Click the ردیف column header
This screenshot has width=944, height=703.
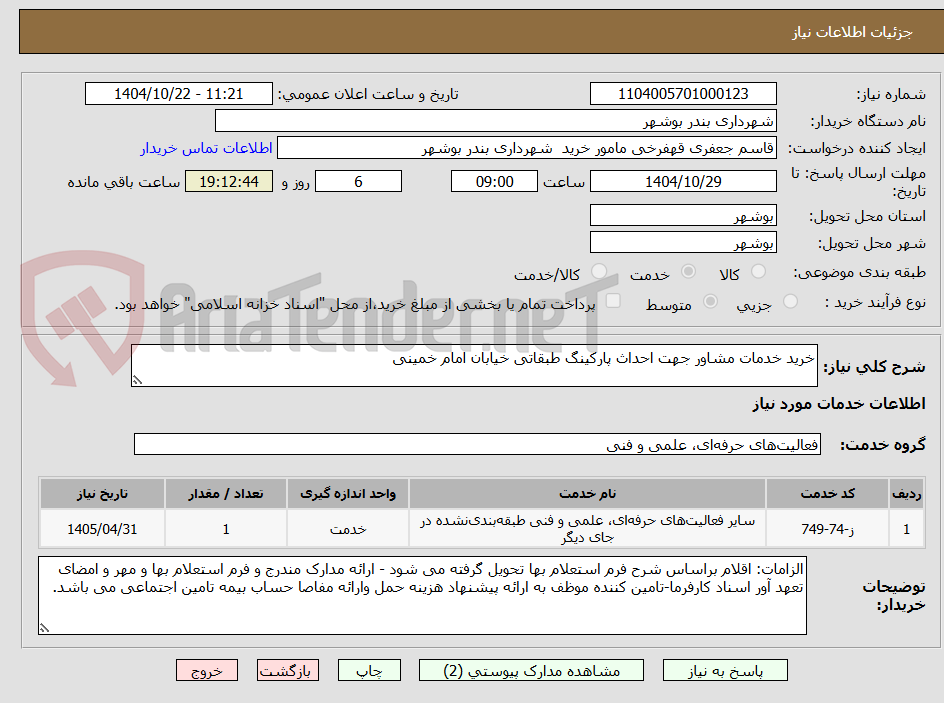(907, 494)
